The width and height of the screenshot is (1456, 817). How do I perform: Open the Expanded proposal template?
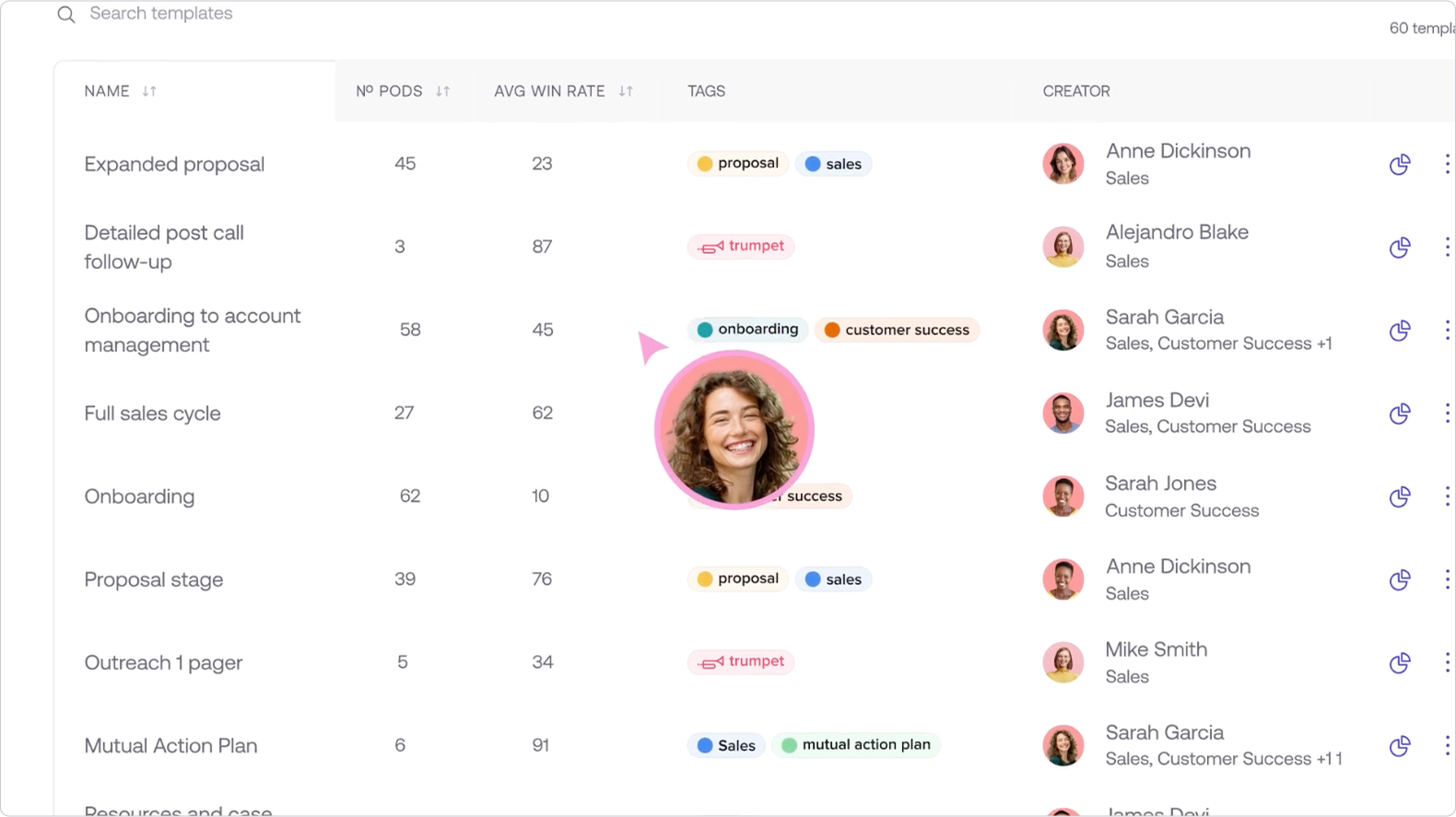pyautogui.click(x=174, y=164)
